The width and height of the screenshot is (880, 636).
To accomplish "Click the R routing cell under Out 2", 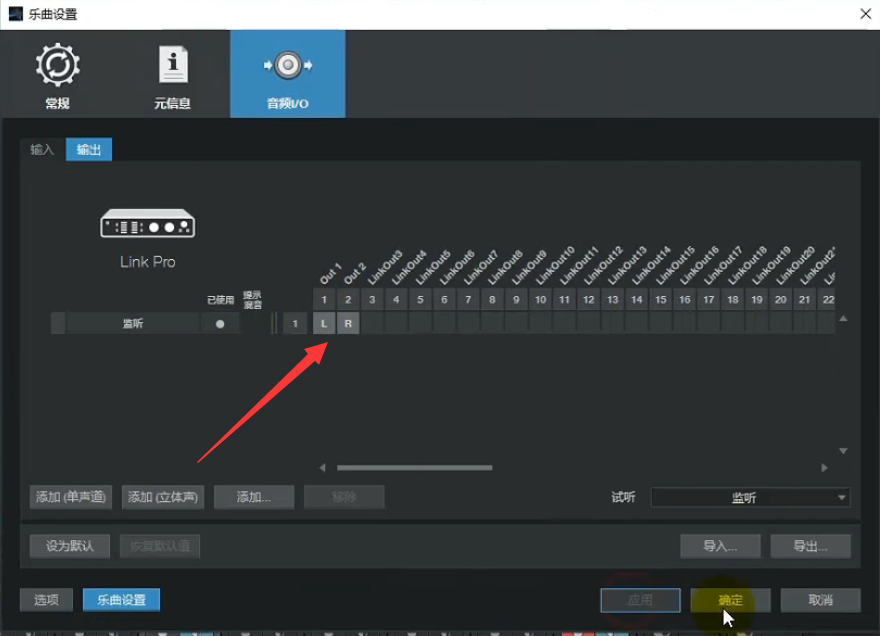I will 348,323.
